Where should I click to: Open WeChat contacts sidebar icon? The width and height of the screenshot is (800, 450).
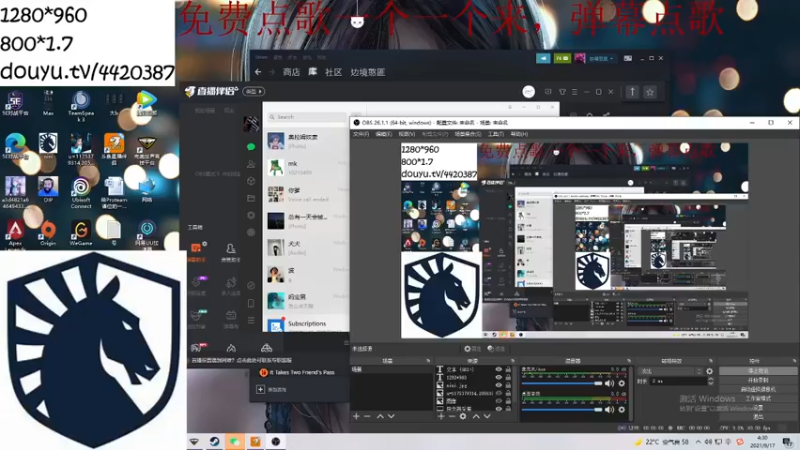point(251,164)
